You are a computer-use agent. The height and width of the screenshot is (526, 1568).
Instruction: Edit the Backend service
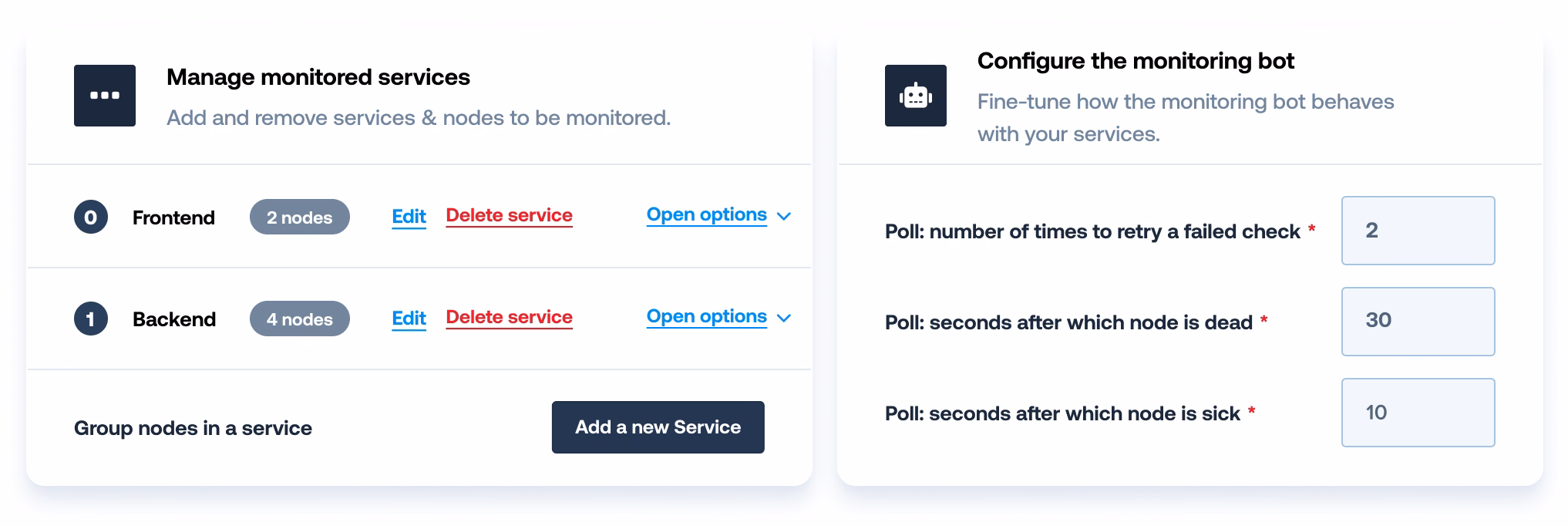tap(409, 319)
